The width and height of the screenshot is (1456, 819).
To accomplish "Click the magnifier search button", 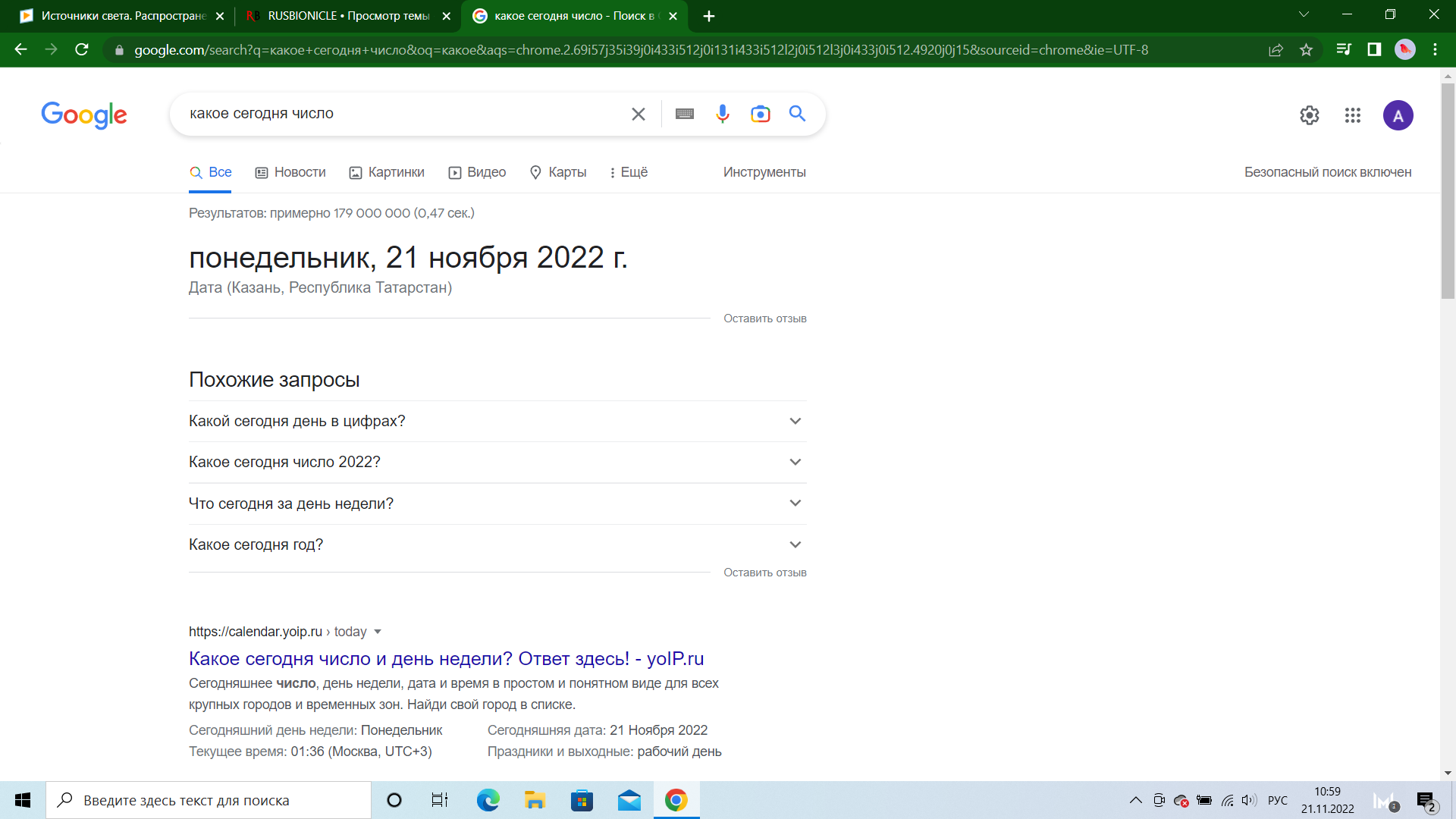I will [x=797, y=114].
